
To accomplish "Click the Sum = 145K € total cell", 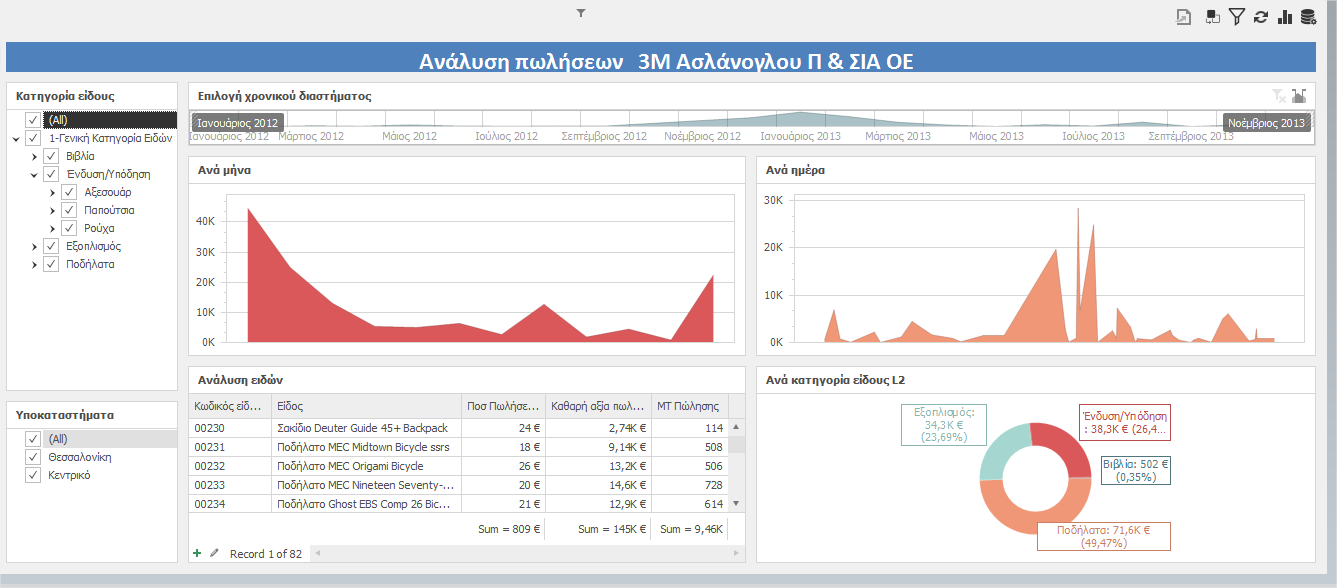I will (614, 529).
